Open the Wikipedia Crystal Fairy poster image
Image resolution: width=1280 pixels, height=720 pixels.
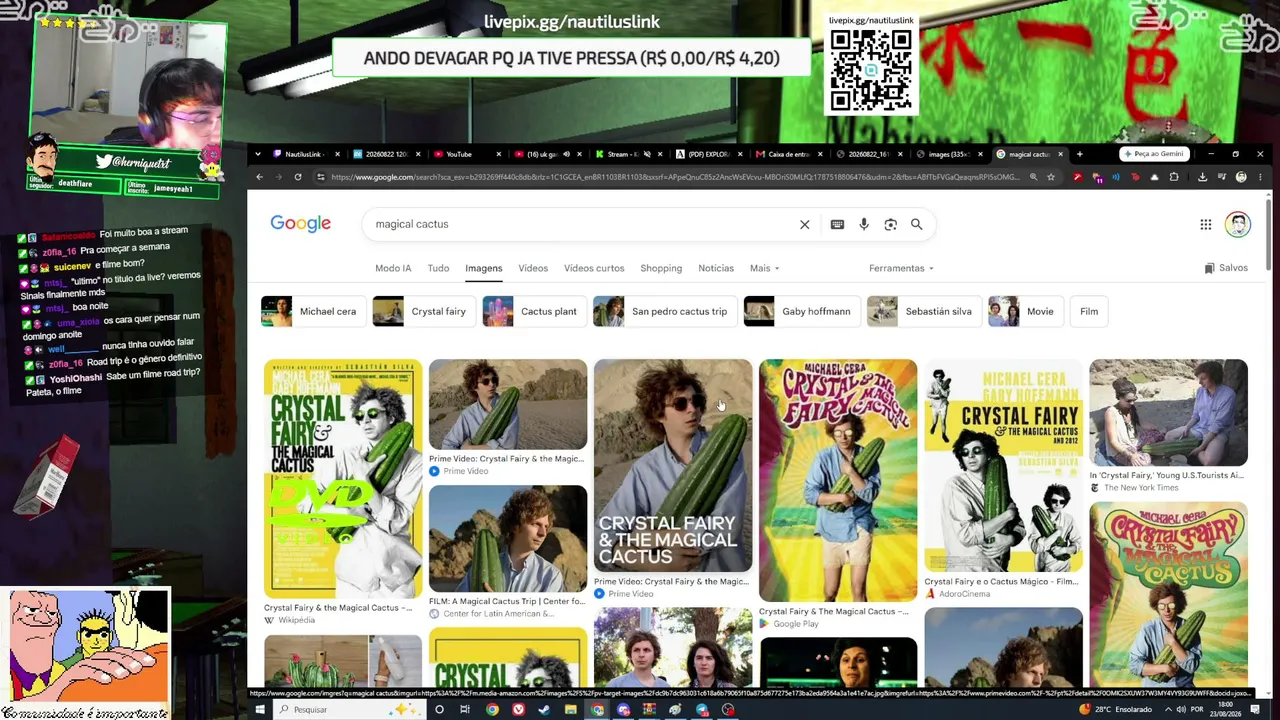click(343, 478)
